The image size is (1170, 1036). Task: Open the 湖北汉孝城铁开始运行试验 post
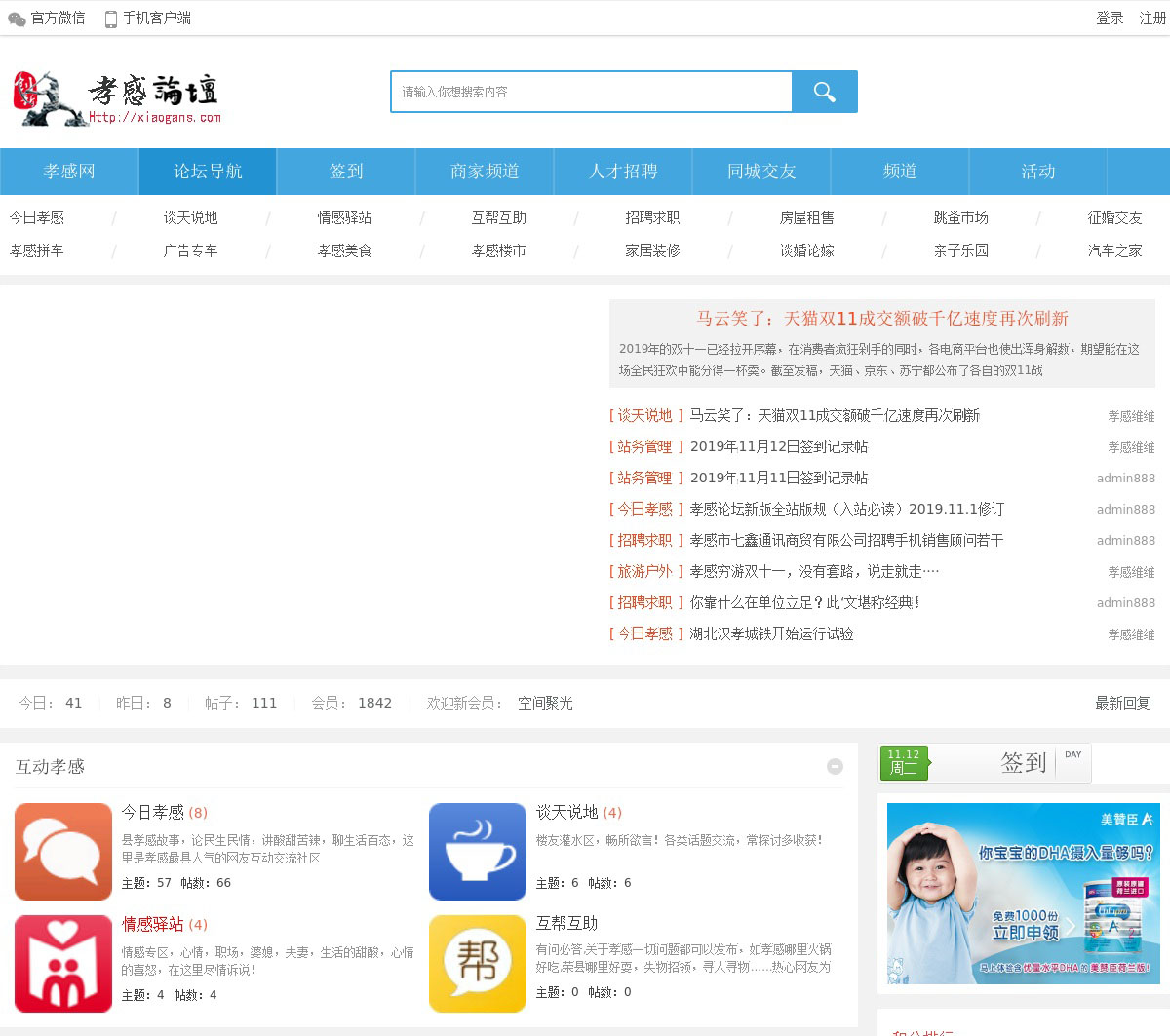771,633
